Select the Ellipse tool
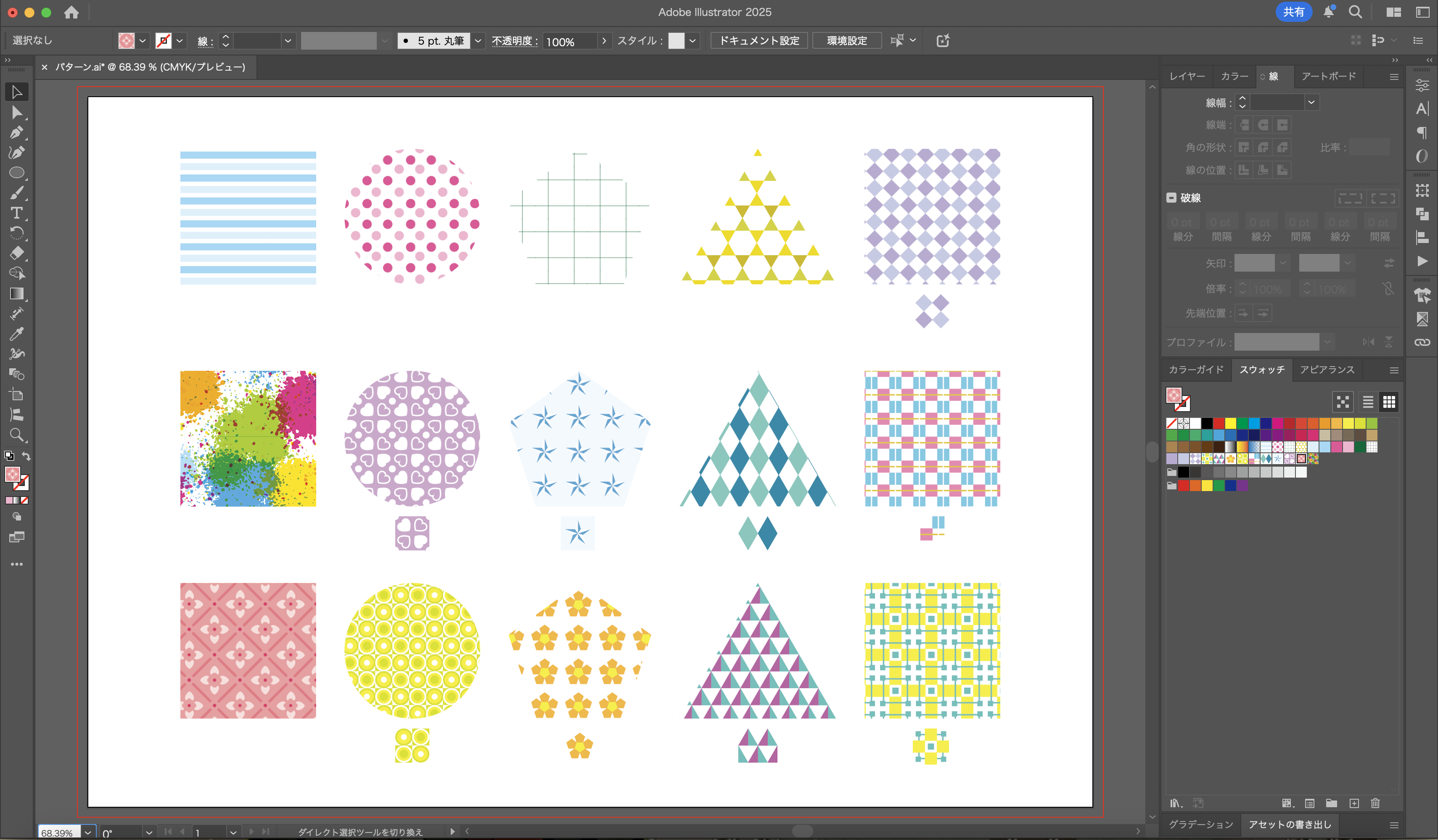The height and width of the screenshot is (840, 1438). (x=16, y=173)
